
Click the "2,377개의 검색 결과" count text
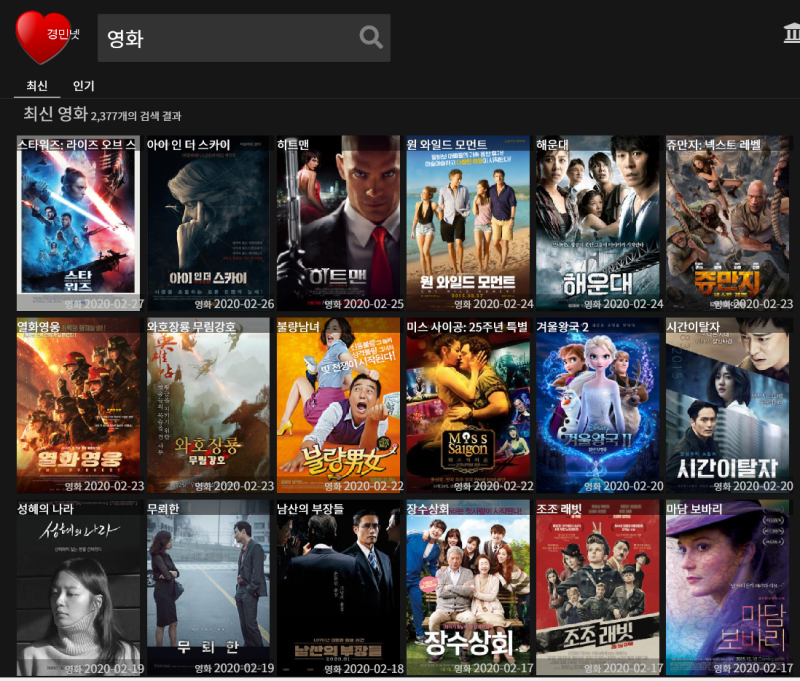(136, 116)
